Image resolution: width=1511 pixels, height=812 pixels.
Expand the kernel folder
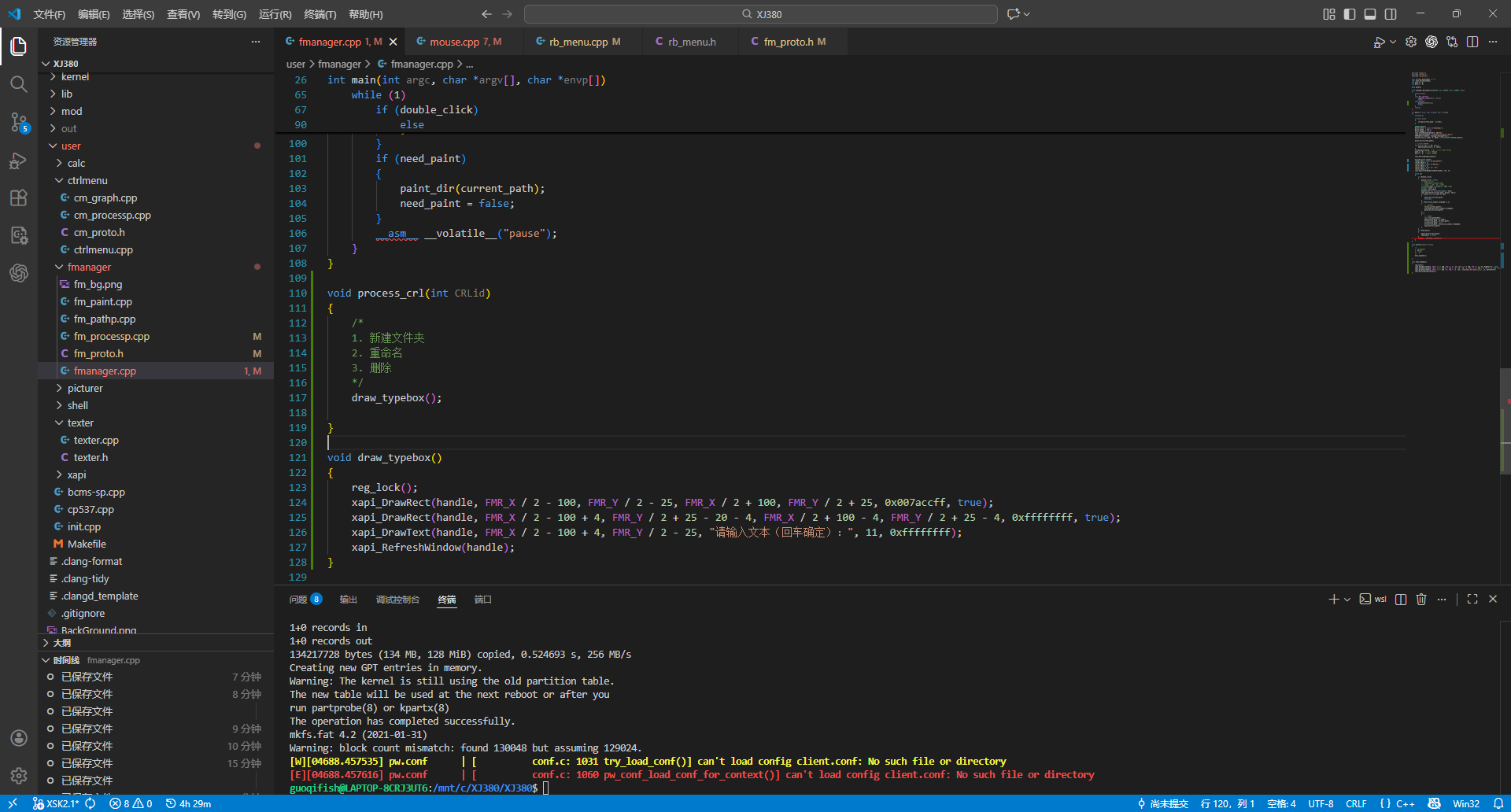(x=75, y=77)
